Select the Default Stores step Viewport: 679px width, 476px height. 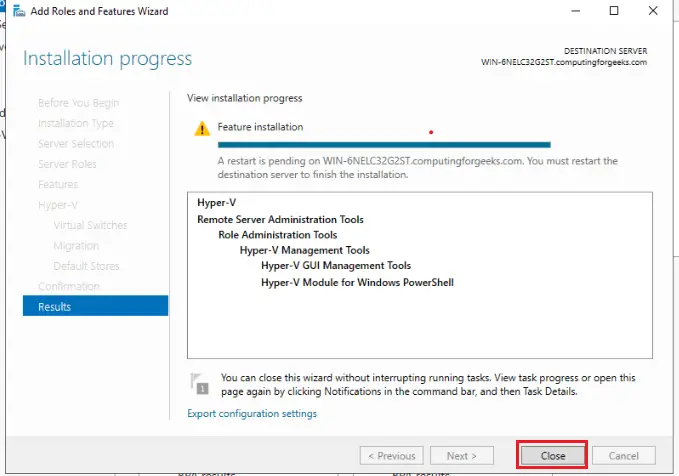tap(86, 266)
